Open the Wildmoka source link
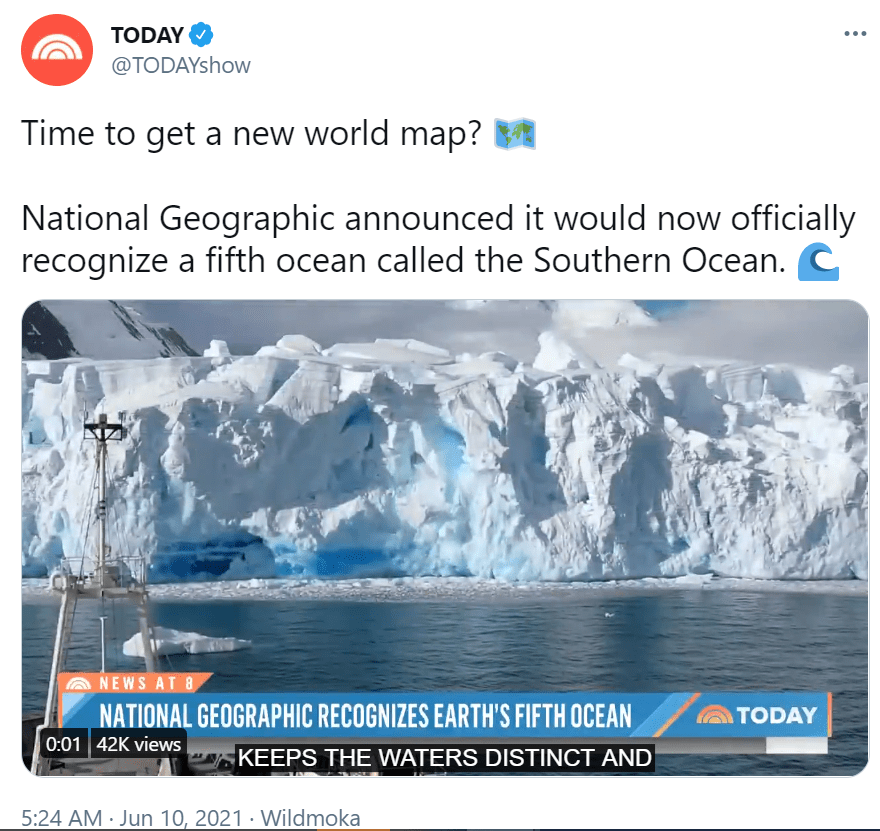This screenshot has width=880, height=831. 310,818
